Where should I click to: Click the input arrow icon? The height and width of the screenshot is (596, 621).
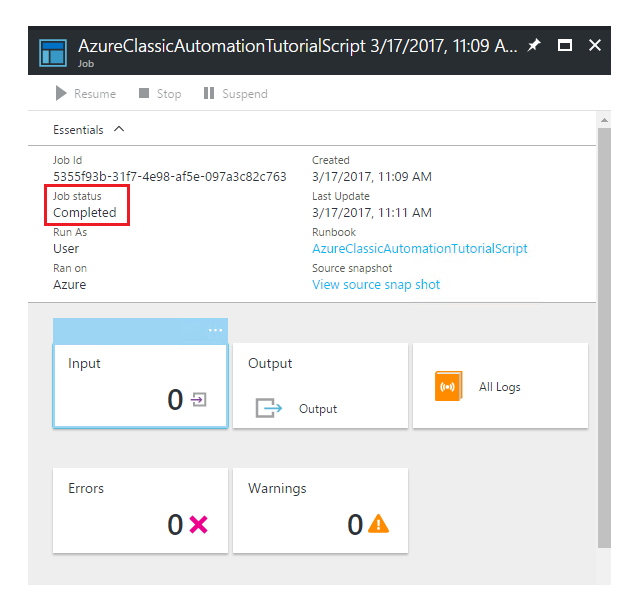[198, 399]
